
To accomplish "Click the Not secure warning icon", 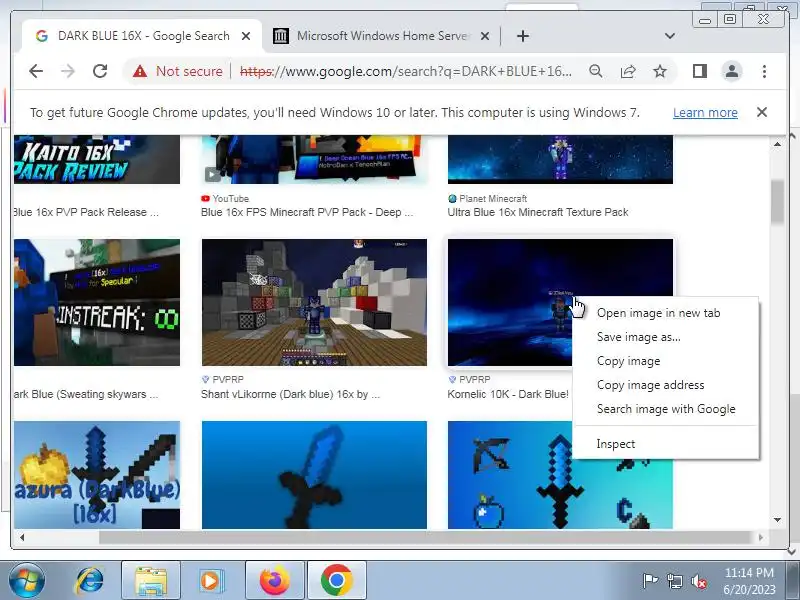I will pos(140,71).
